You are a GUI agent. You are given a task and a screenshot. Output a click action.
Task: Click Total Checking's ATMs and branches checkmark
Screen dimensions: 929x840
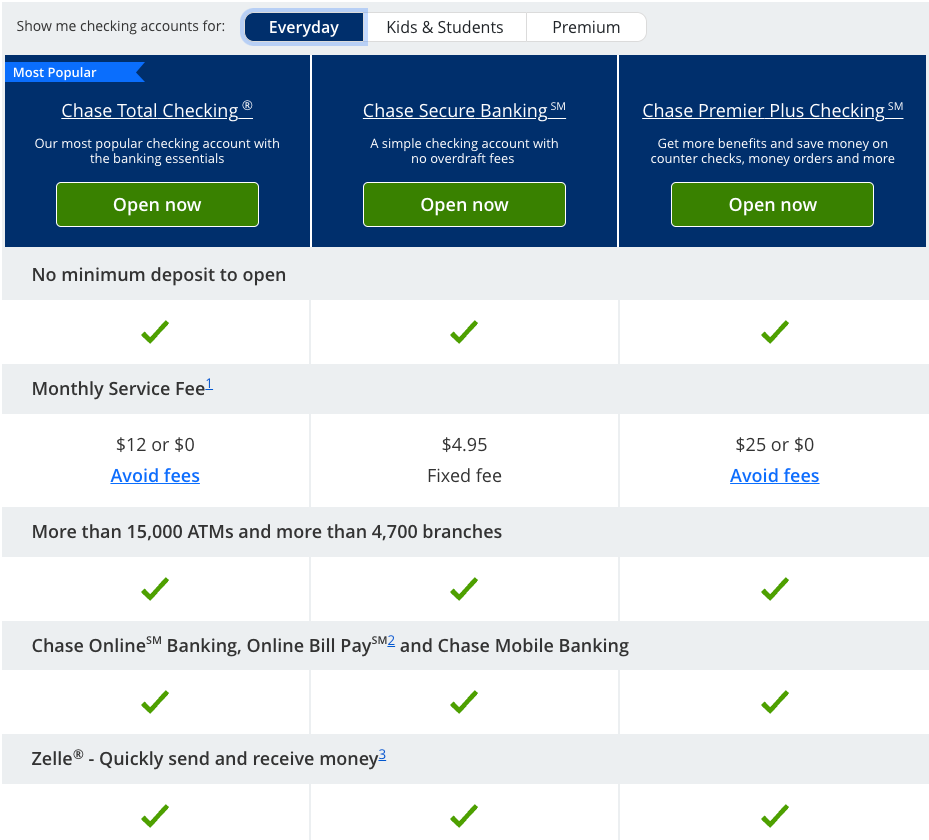click(x=155, y=589)
